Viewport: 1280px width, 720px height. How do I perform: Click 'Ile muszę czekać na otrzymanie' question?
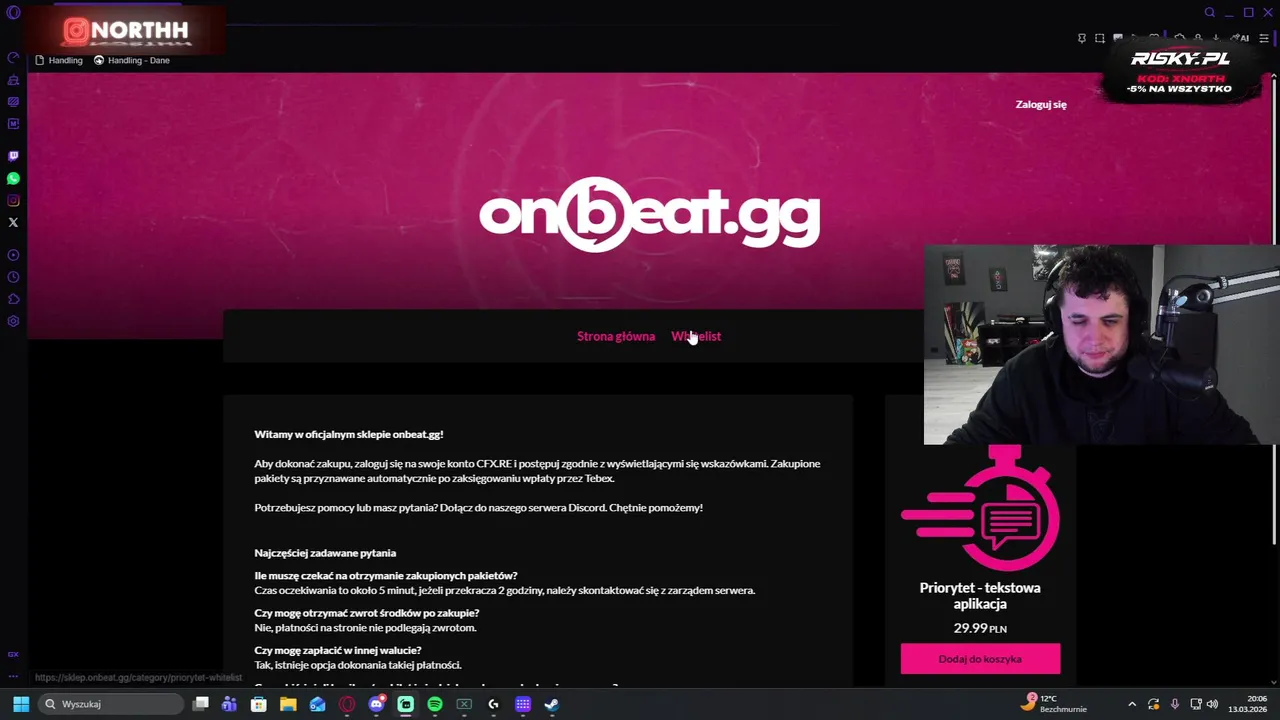coord(386,575)
